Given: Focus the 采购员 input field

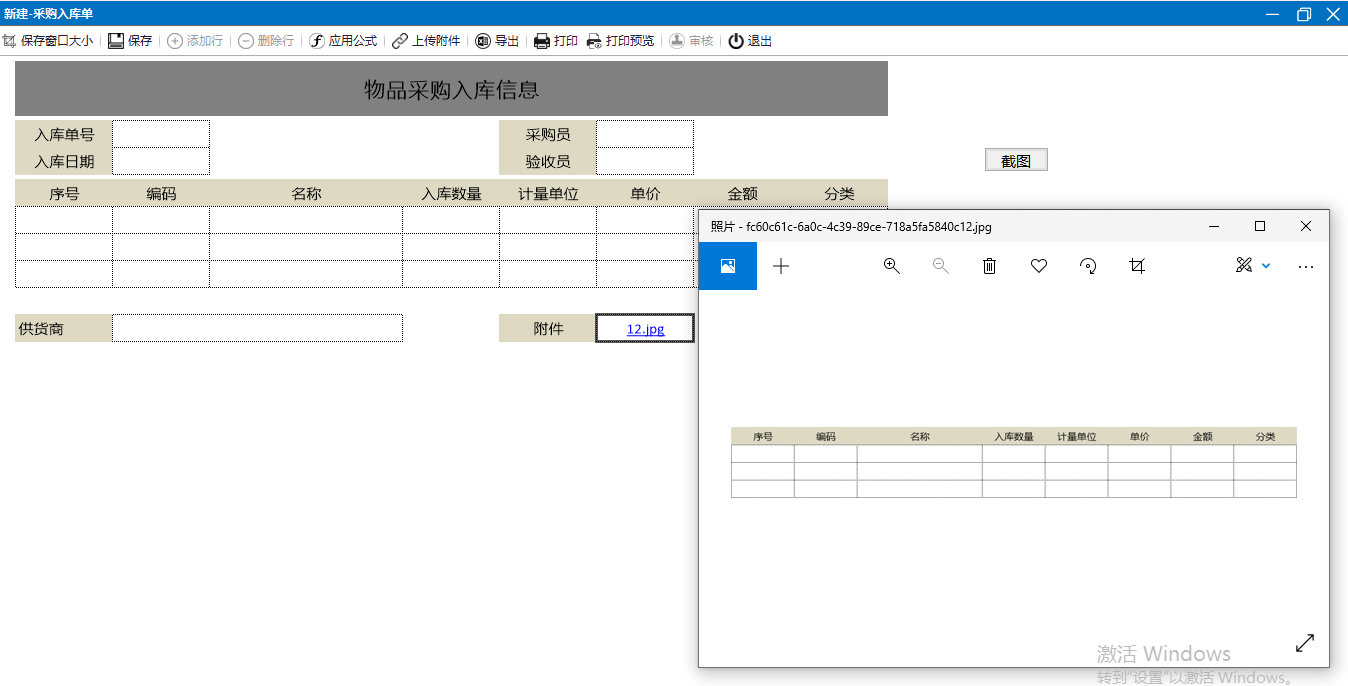Looking at the screenshot, I should (645, 134).
